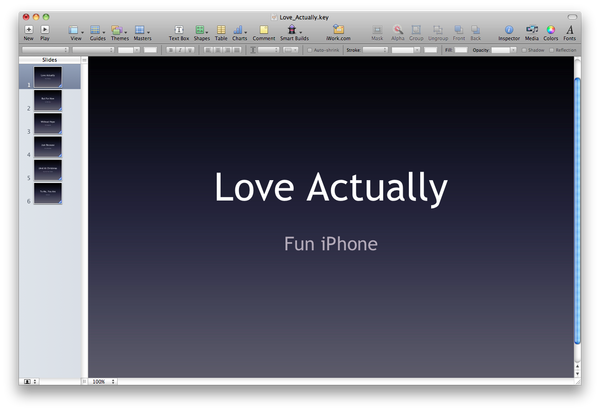Select slide 3 thumbnail
600x411 pixels.
(48, 124)
